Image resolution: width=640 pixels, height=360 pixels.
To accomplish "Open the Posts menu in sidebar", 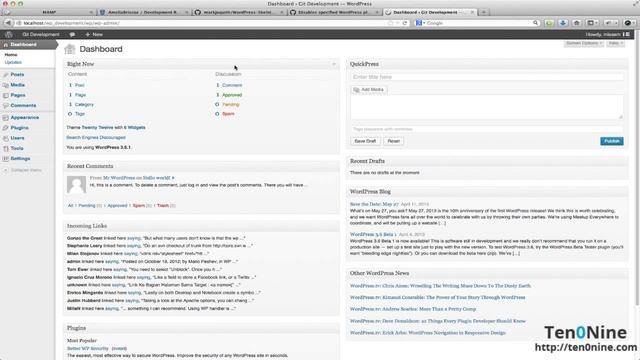I will [x=17, y=75].
